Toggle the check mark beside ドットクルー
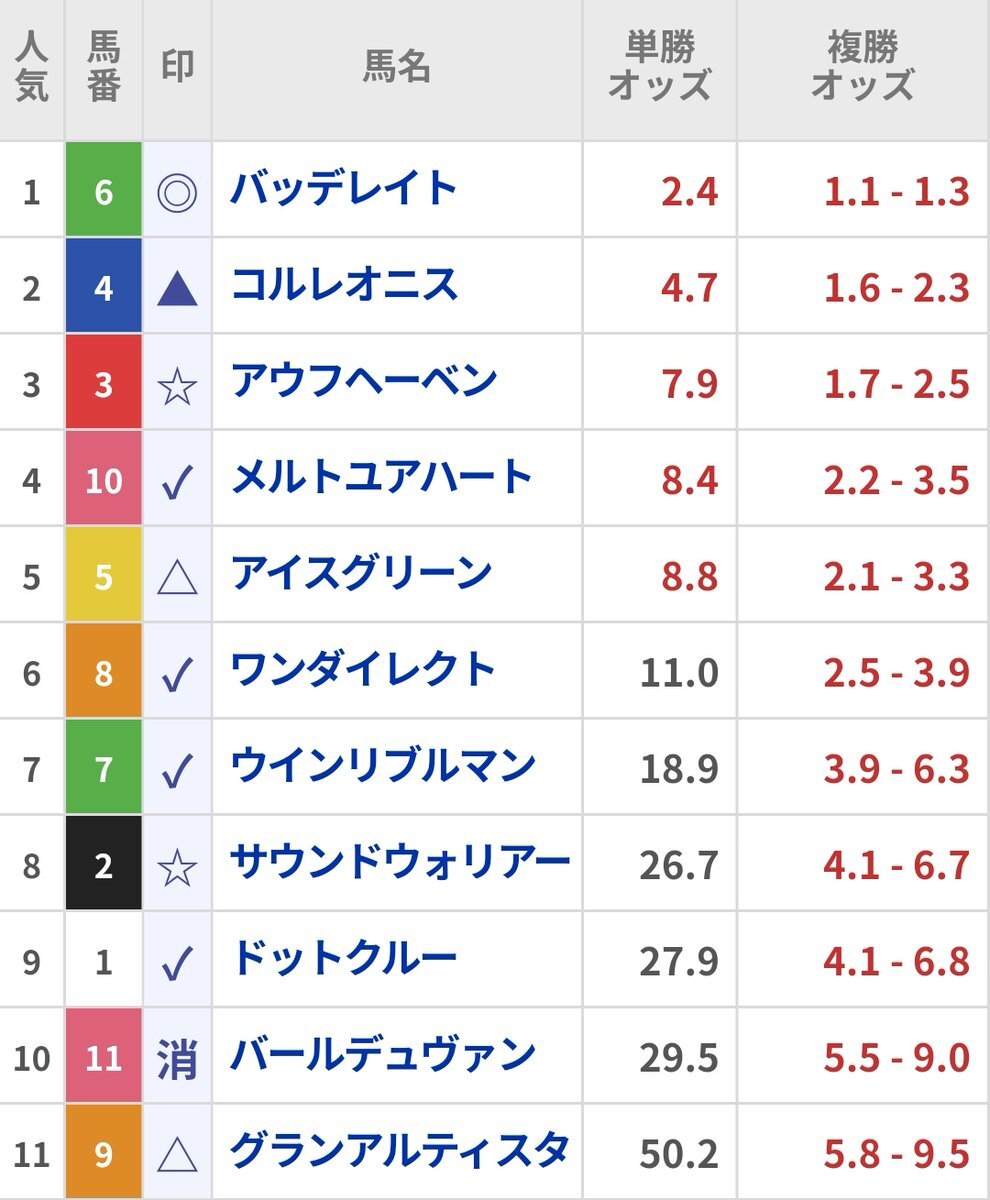The width and height of the screenshot is (990, 1200). click(177, 963)
